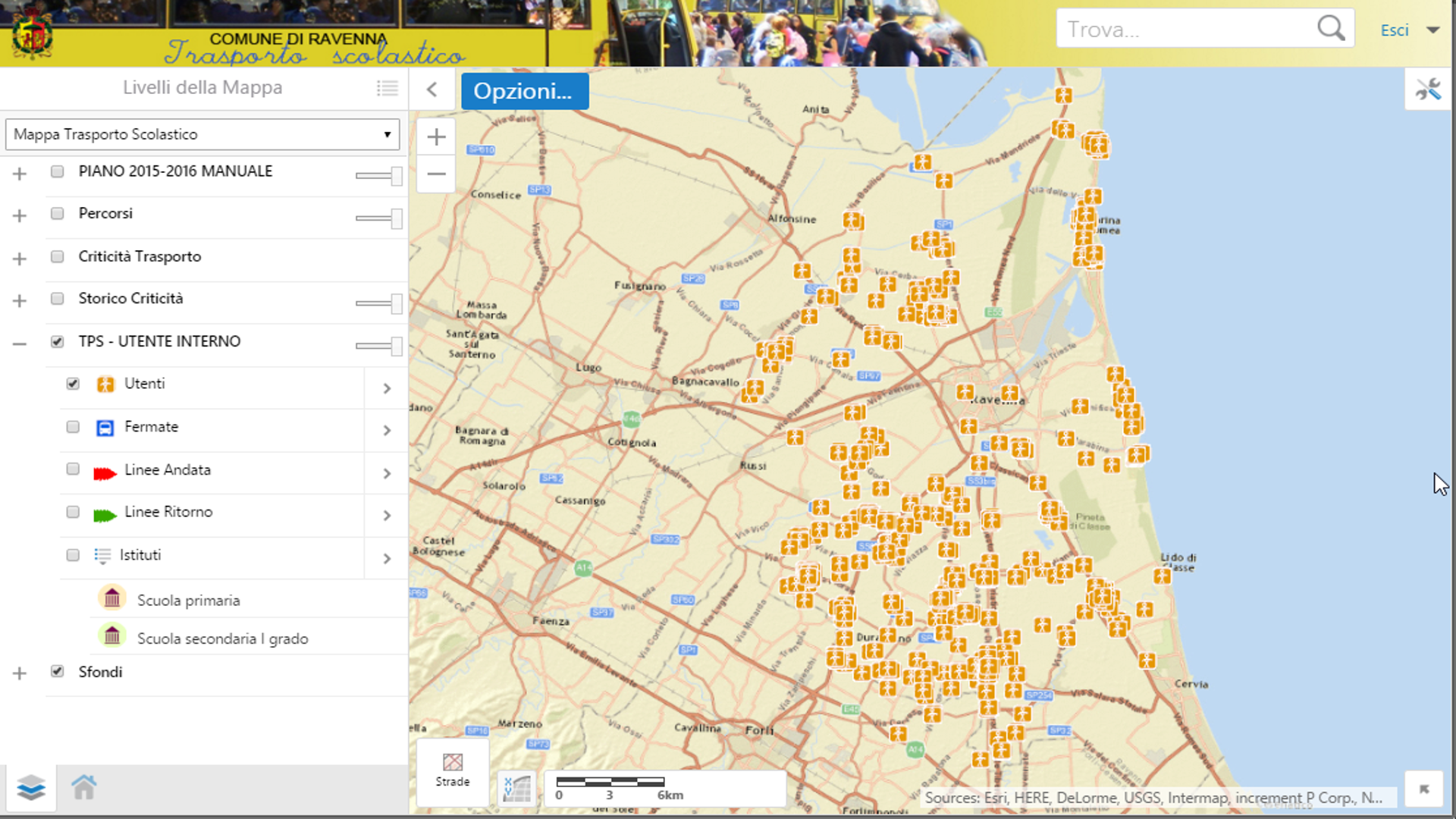Click the Ravenna coat of arms logo

pyautogui.click(x=32, y=33)
